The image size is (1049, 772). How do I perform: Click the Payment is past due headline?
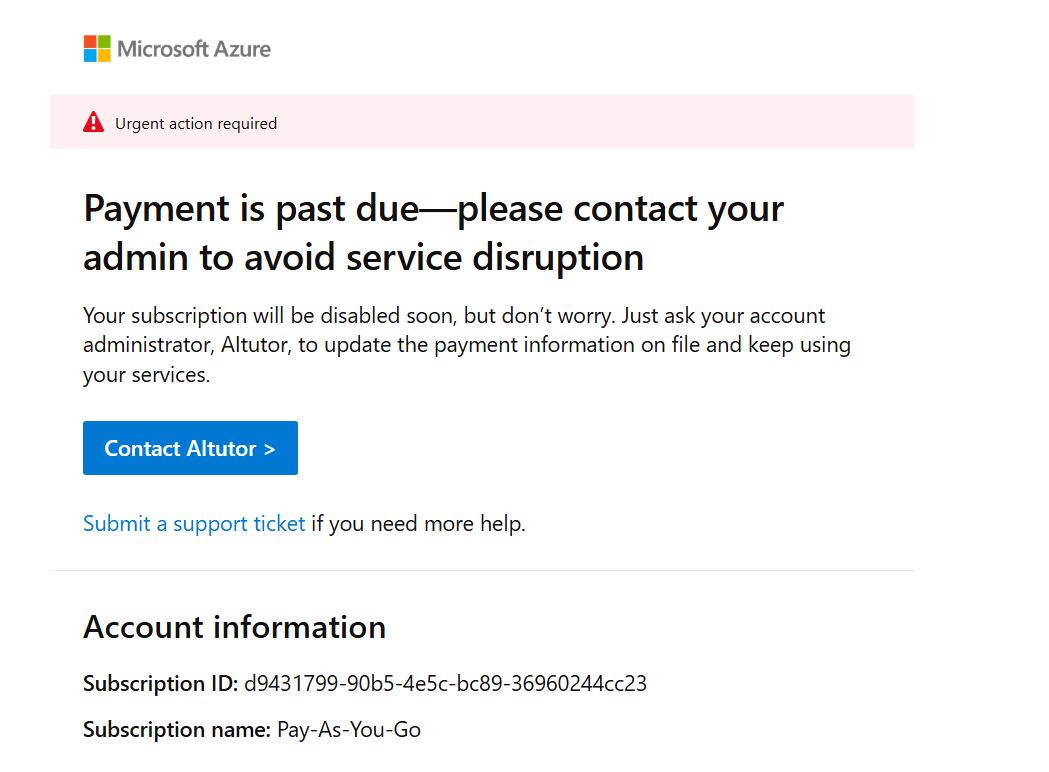tap(433, 209)
